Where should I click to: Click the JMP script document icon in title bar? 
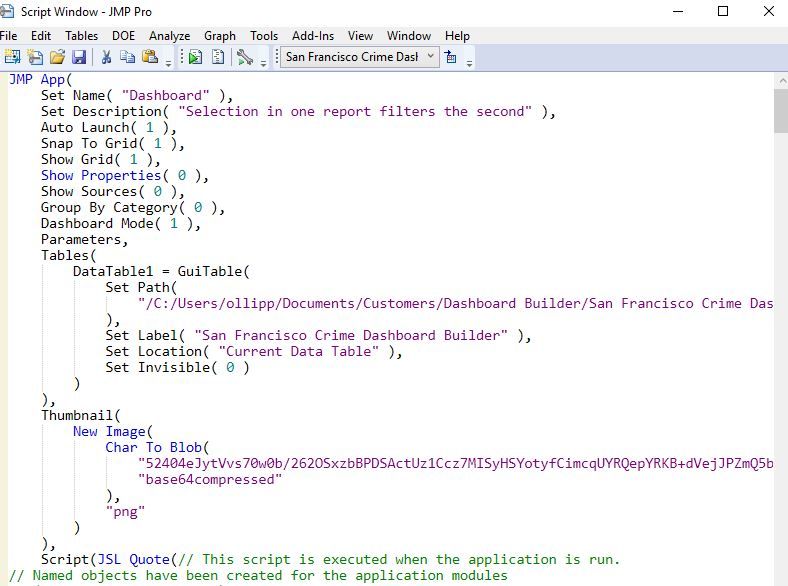(7, 11)
